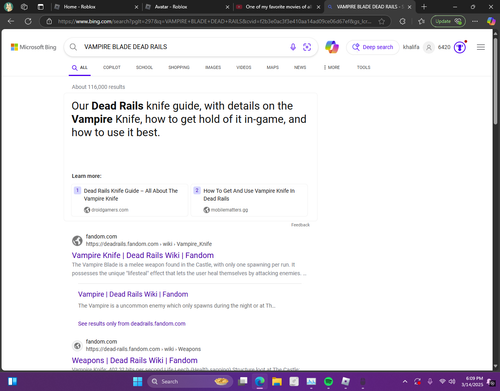Image resolution: width=500 pixels, height=391 pixels.
Task: Open Task View icon in taskbar
Action: tap(243, 381)
